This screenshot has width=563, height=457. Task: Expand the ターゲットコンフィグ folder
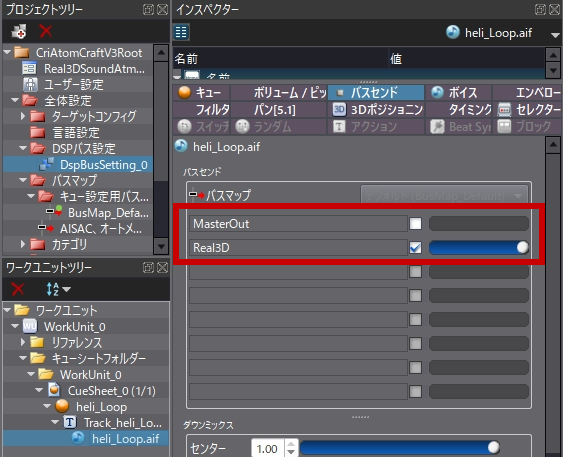coord(23,116)
